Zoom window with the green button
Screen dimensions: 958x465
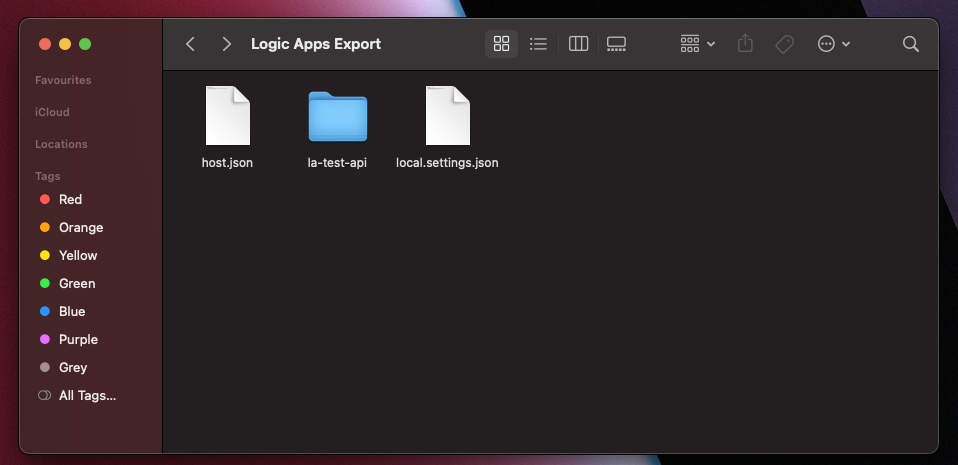85,44
